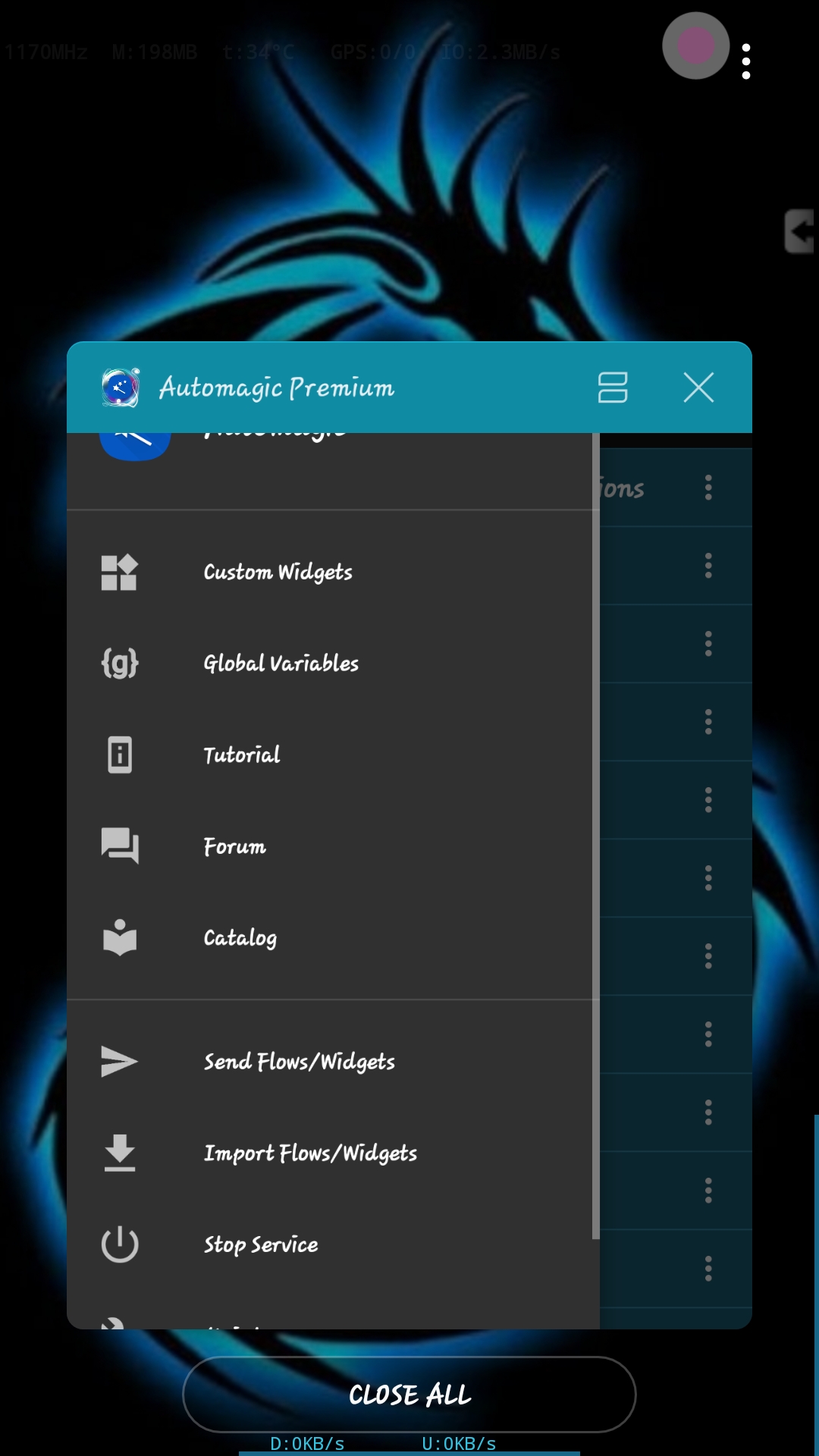Open Tutorial menu entry
The width and height of the screenshot is (819, 1456).
333,755
